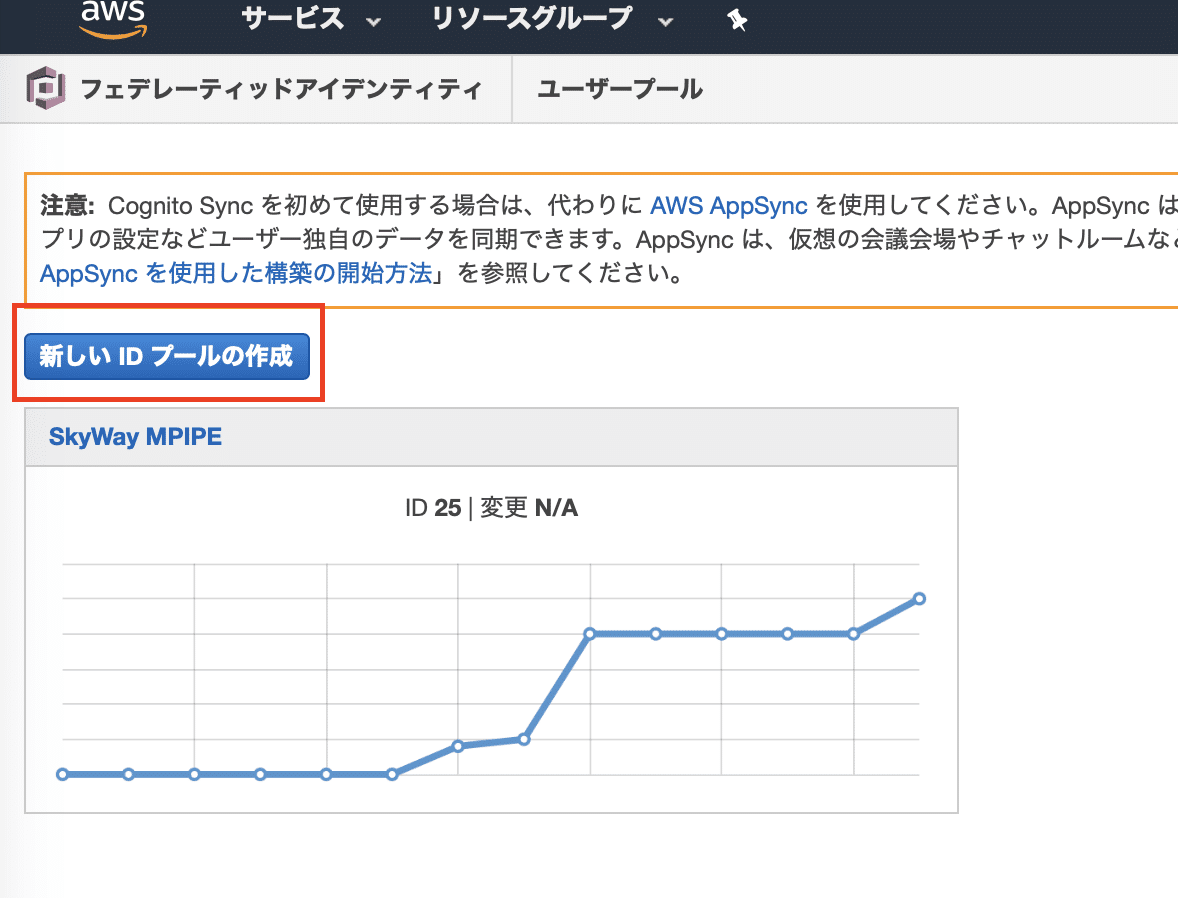The image size is (1178, 898).
Task: Click the 新しい ID プールの作成 button
Action: point(166,356)
